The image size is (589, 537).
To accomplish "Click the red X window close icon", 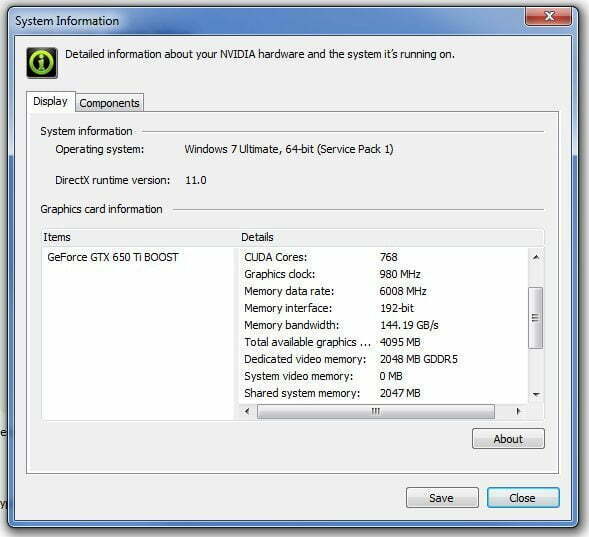I will [x=548, y=16].
